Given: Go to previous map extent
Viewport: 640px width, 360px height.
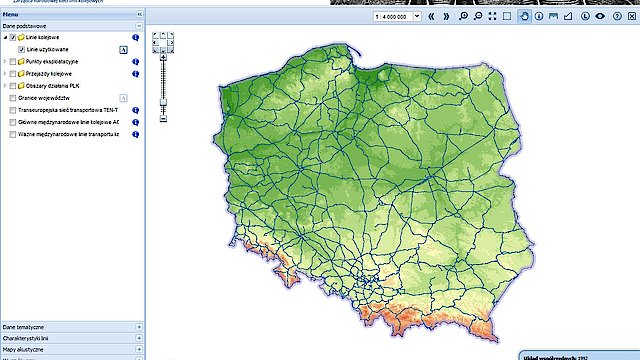Looking at the screenshot, I should (431, 16).
